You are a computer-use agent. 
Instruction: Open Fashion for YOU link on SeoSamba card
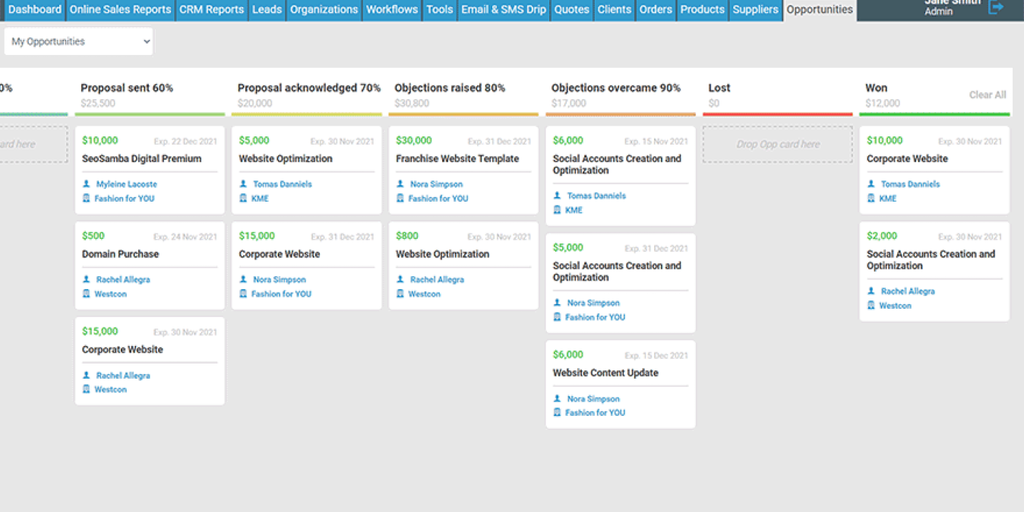point(125,199)
